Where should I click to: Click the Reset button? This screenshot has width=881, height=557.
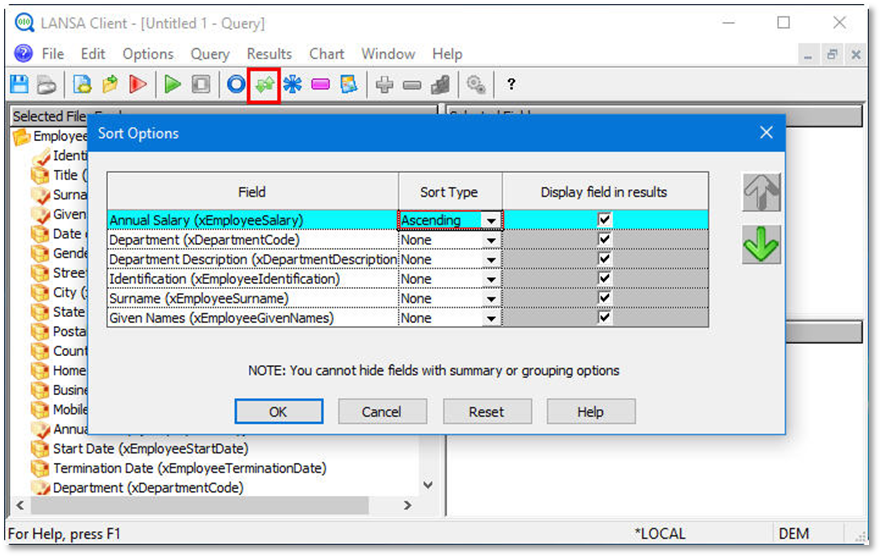(487, 411)
